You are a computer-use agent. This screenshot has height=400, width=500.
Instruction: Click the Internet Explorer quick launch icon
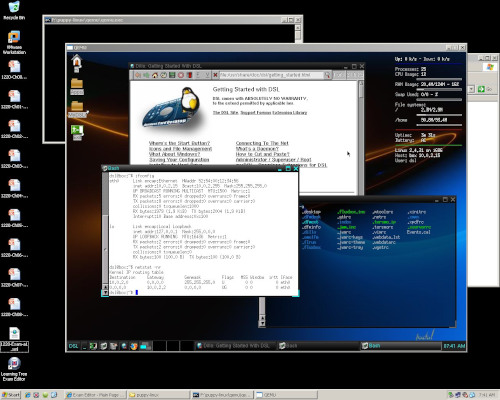[x=28, y=395]
